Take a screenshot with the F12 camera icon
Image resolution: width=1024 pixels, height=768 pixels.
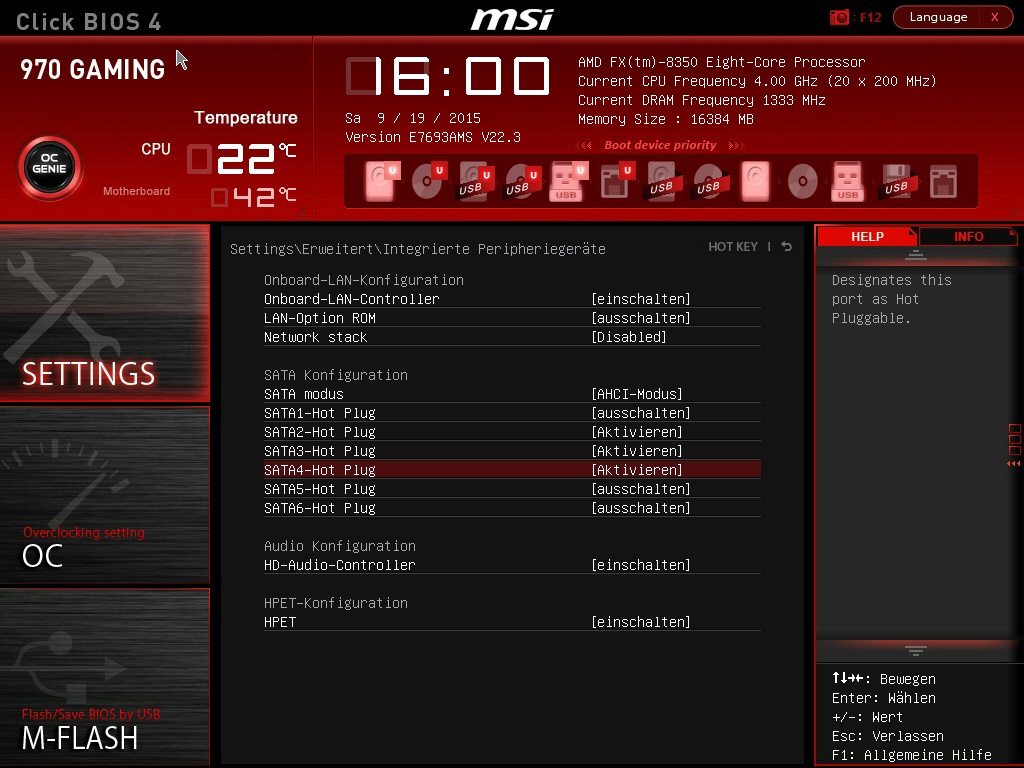pos(839,17)
